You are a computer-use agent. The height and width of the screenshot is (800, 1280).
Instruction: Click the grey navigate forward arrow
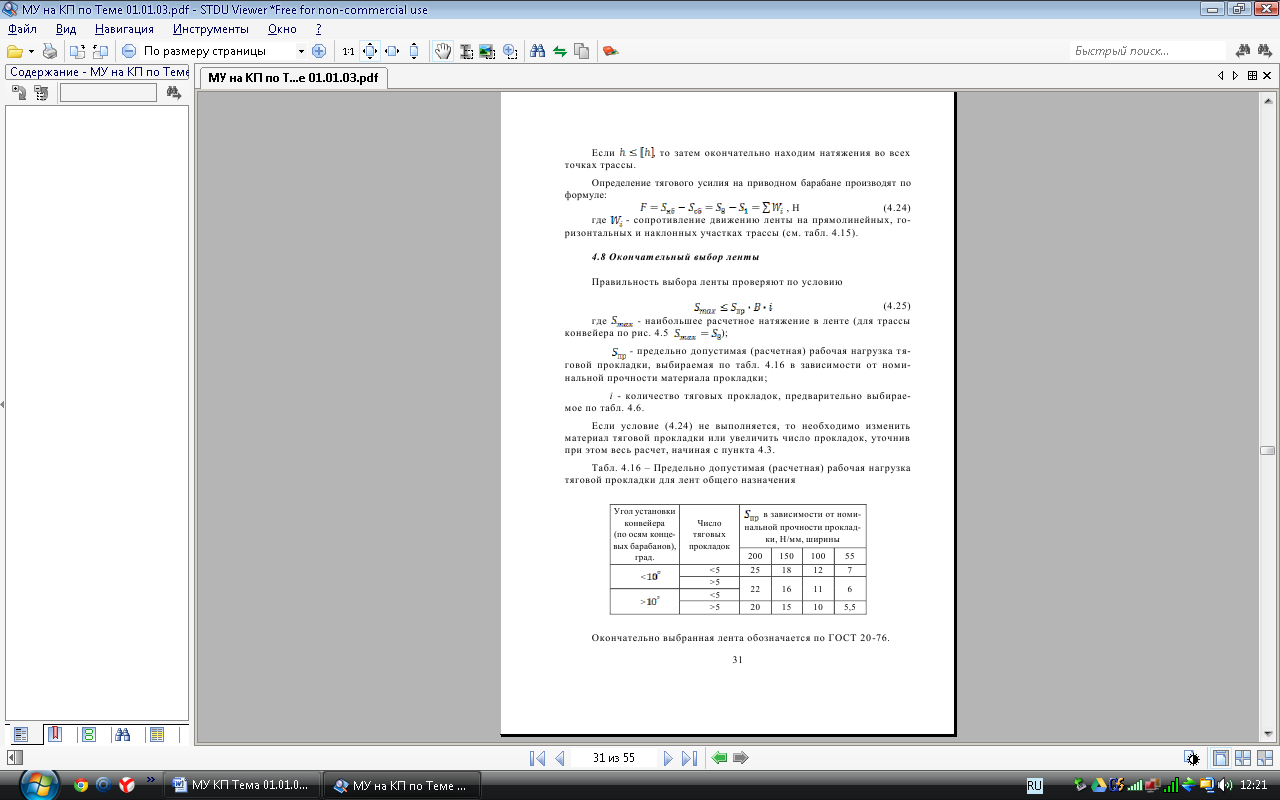[x=741, y=758]
